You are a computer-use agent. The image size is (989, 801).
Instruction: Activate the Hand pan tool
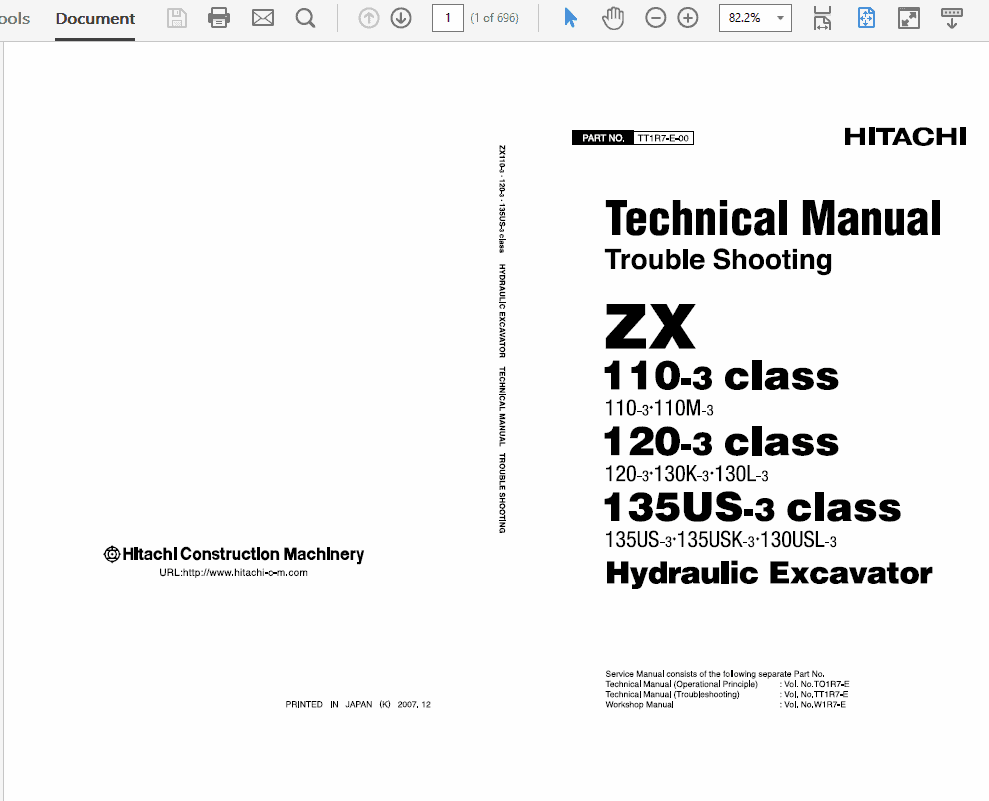click(612, 18)
